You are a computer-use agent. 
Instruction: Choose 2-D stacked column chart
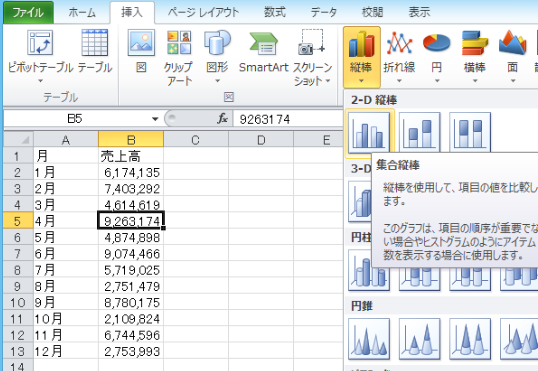420,132
